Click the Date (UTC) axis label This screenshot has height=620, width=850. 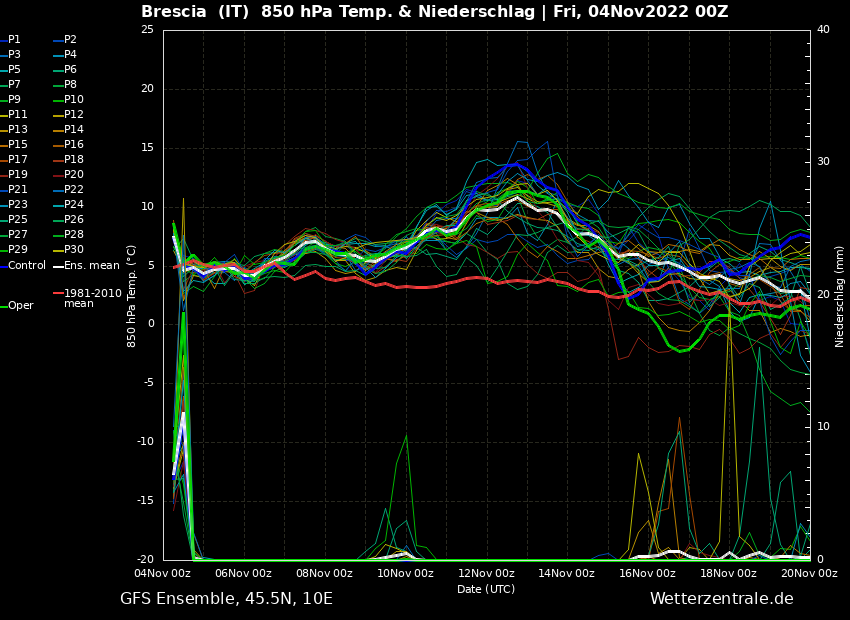486,589
